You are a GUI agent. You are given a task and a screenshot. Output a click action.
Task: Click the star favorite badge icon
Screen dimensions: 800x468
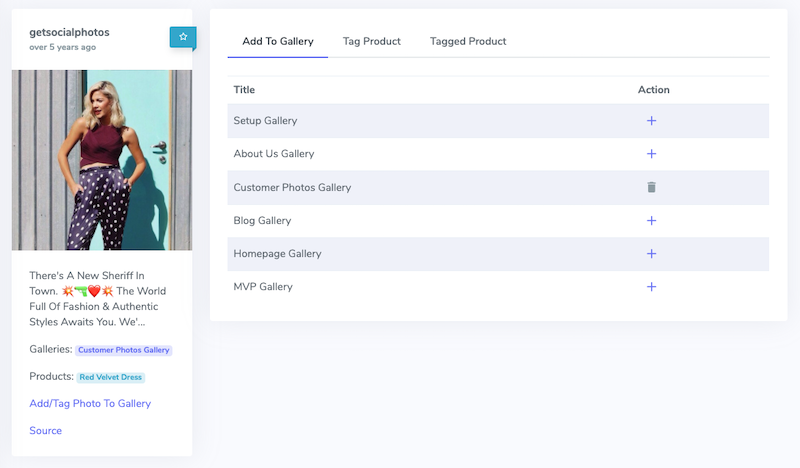183,37
